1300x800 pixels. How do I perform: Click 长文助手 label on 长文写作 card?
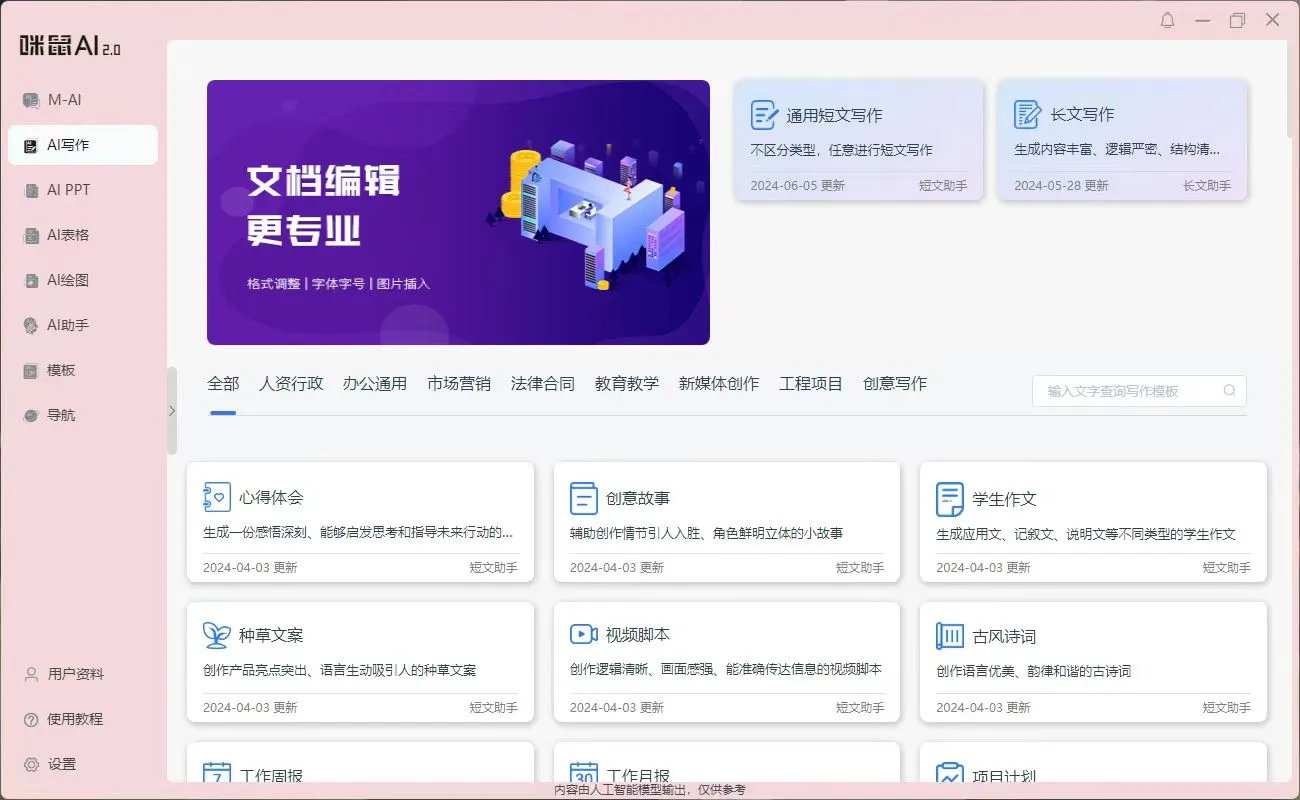tap(1207, 186)
